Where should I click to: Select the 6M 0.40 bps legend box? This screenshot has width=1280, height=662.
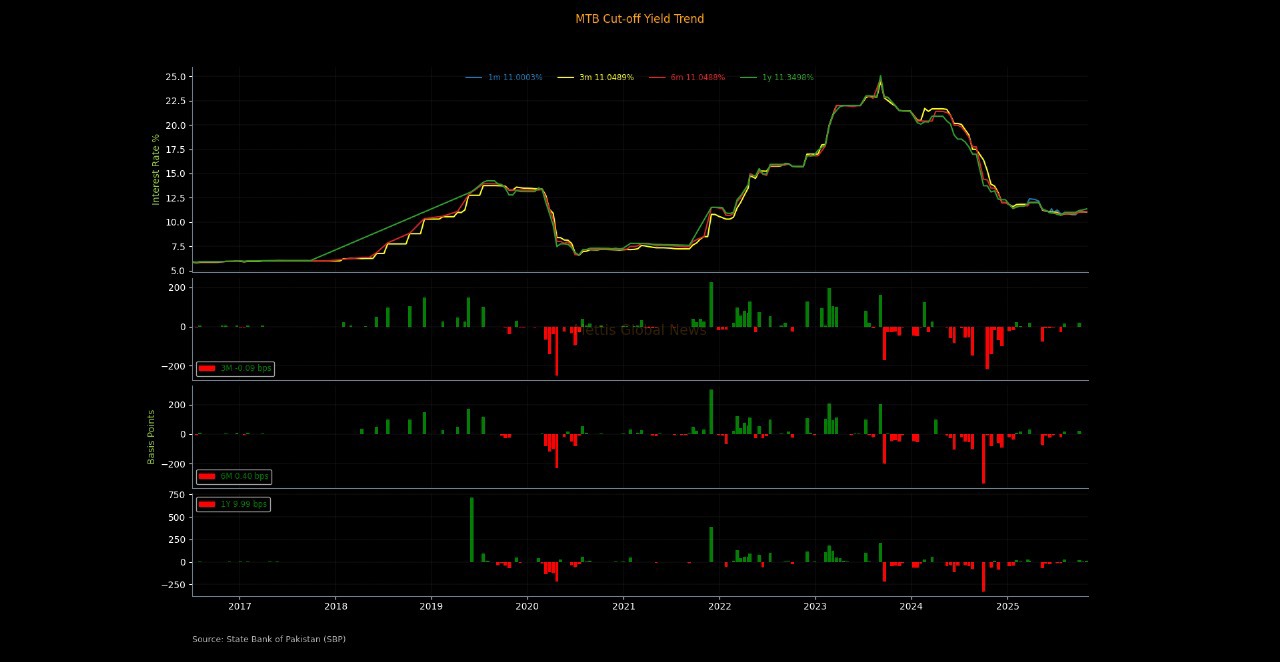[235, 477]
